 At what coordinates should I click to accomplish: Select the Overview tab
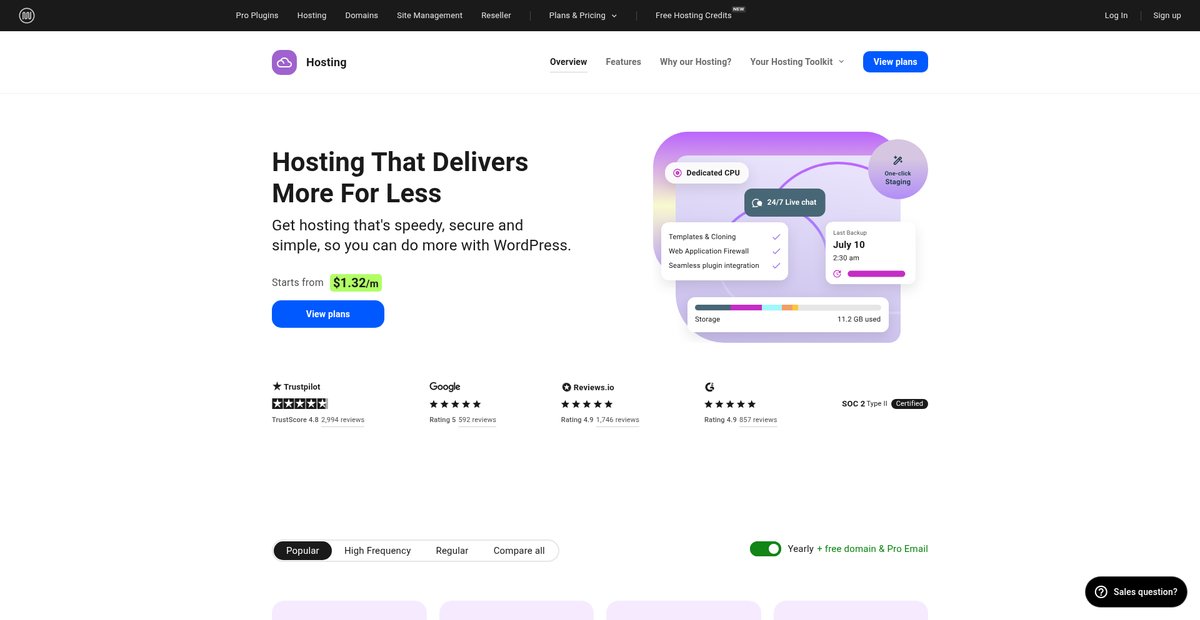[568, 62]
